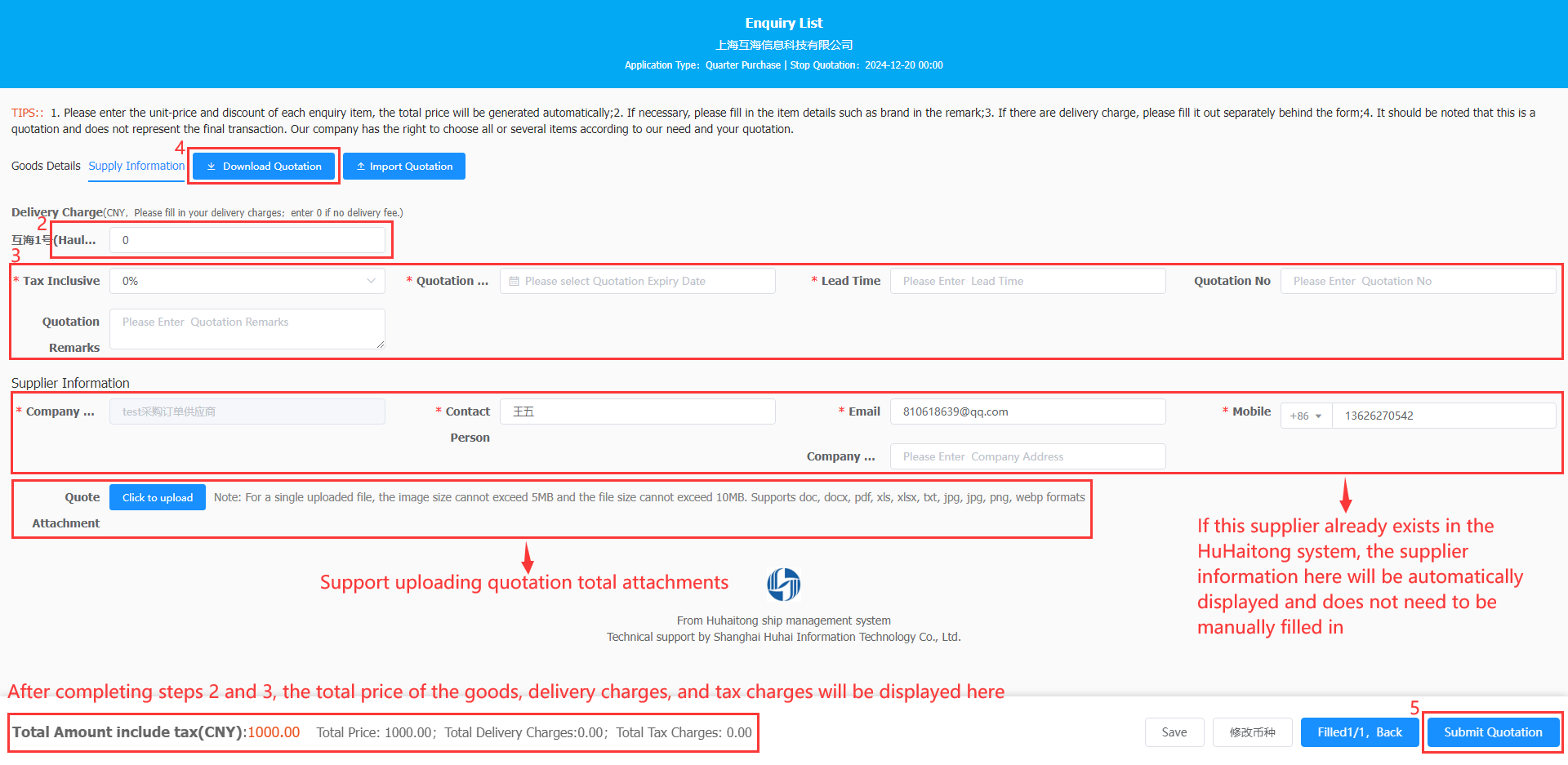Click the Enquiry List header title
Screen dimensions: 1568x765
[x=784, y=23]
